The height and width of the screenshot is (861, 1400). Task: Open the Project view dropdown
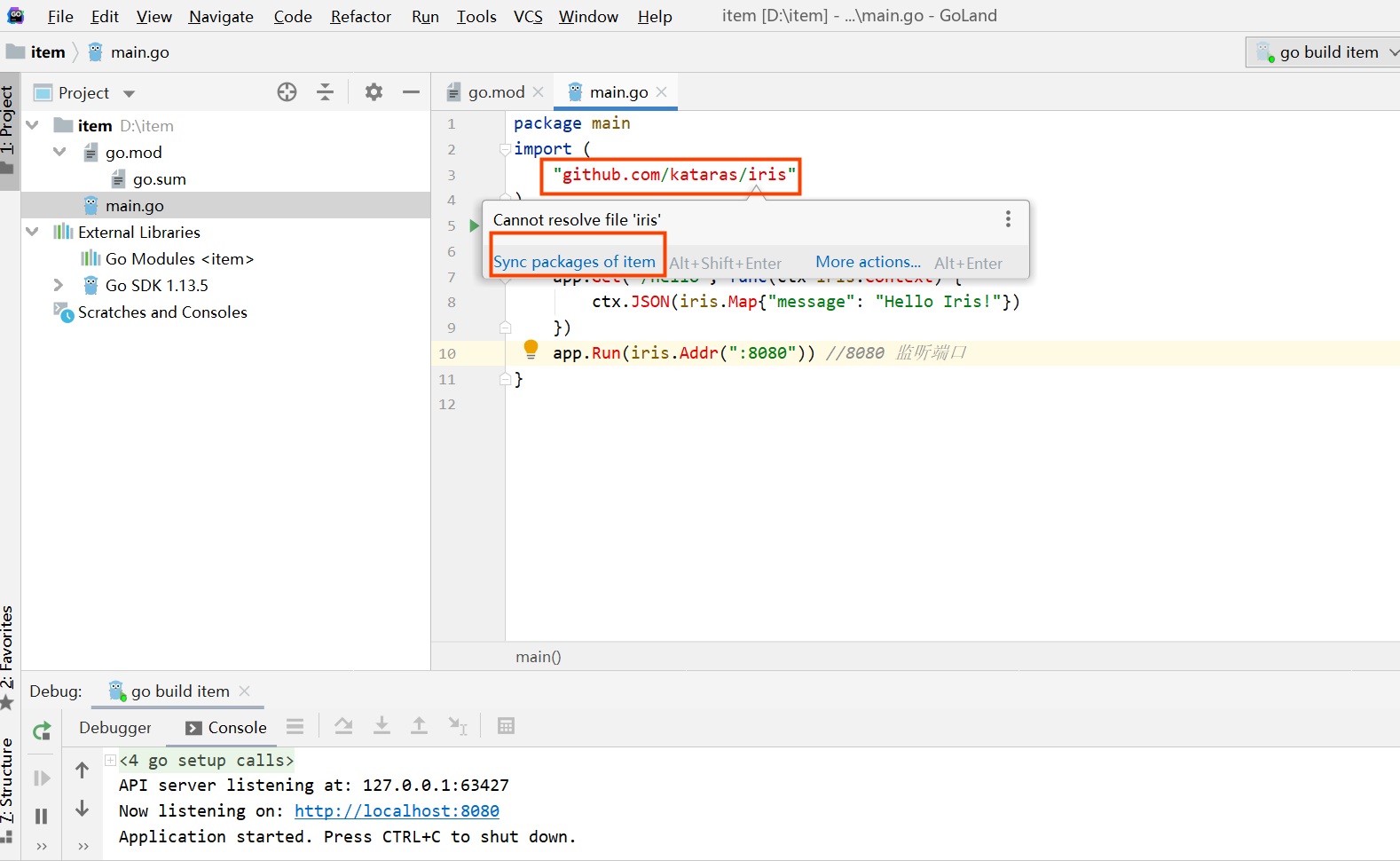click(x=129, y=93)
